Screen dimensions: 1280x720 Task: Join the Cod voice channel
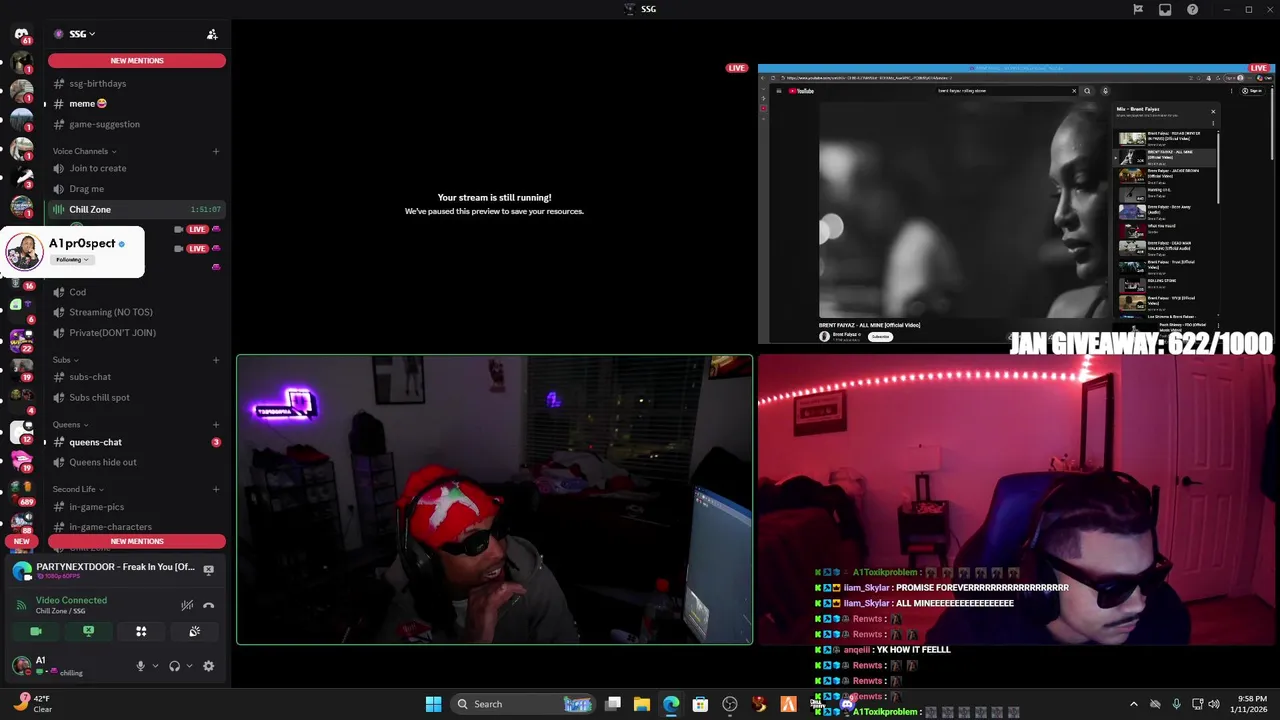point(135,292)
